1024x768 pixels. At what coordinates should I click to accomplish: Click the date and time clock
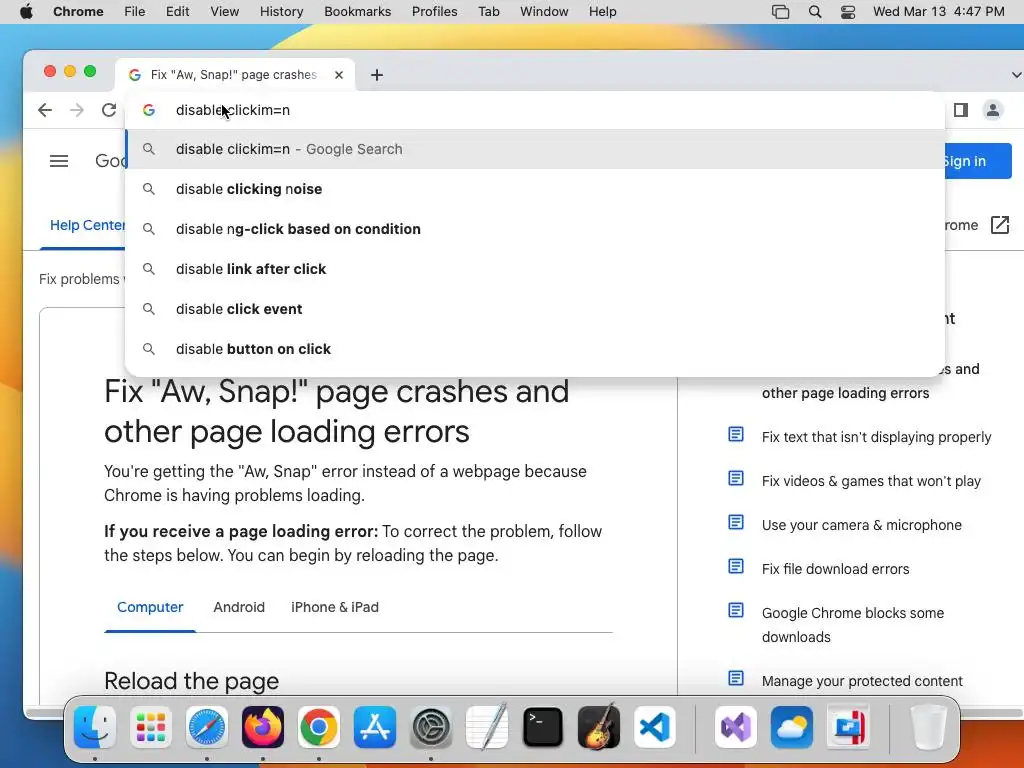938,12
